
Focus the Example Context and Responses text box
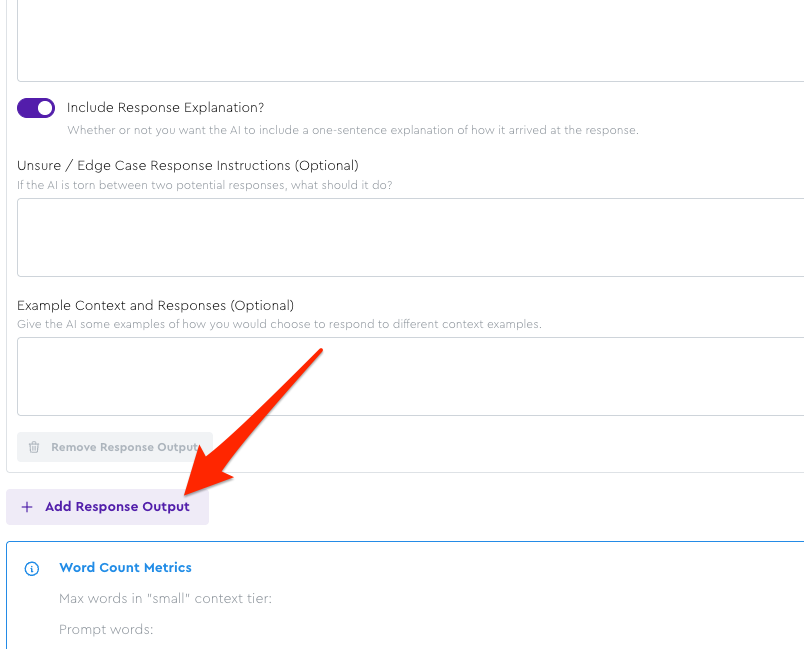pos(410,376)
